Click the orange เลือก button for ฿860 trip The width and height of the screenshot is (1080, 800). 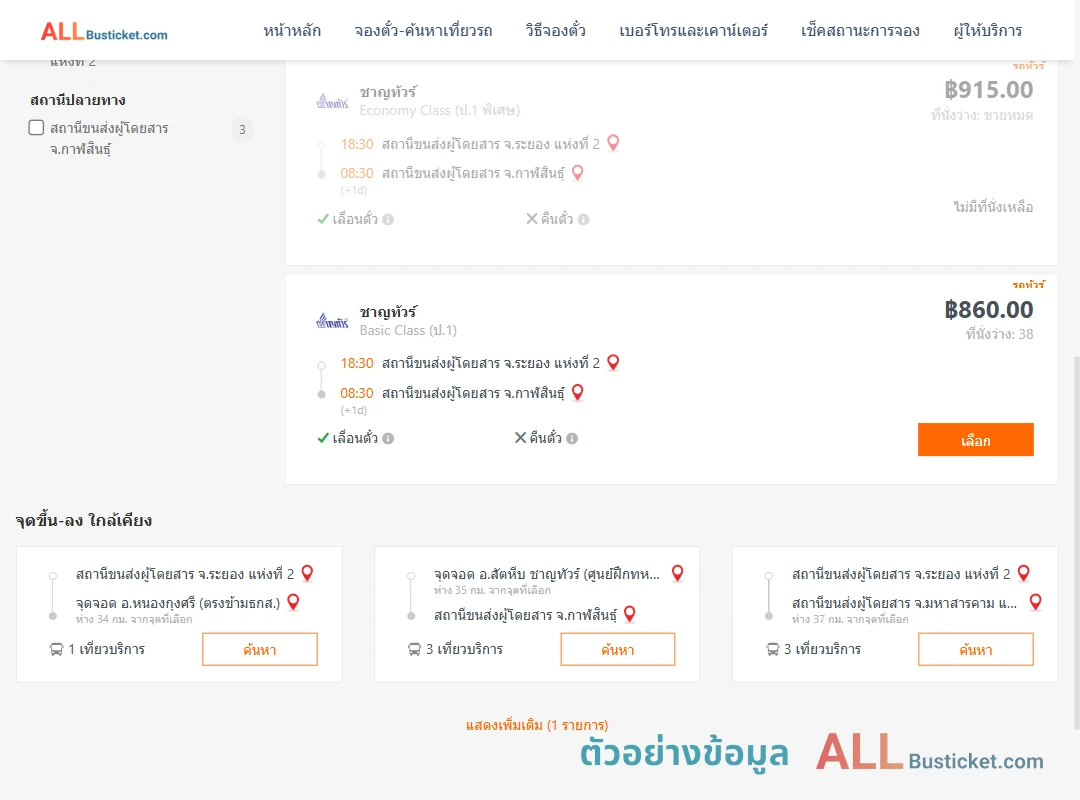(975, 440)
